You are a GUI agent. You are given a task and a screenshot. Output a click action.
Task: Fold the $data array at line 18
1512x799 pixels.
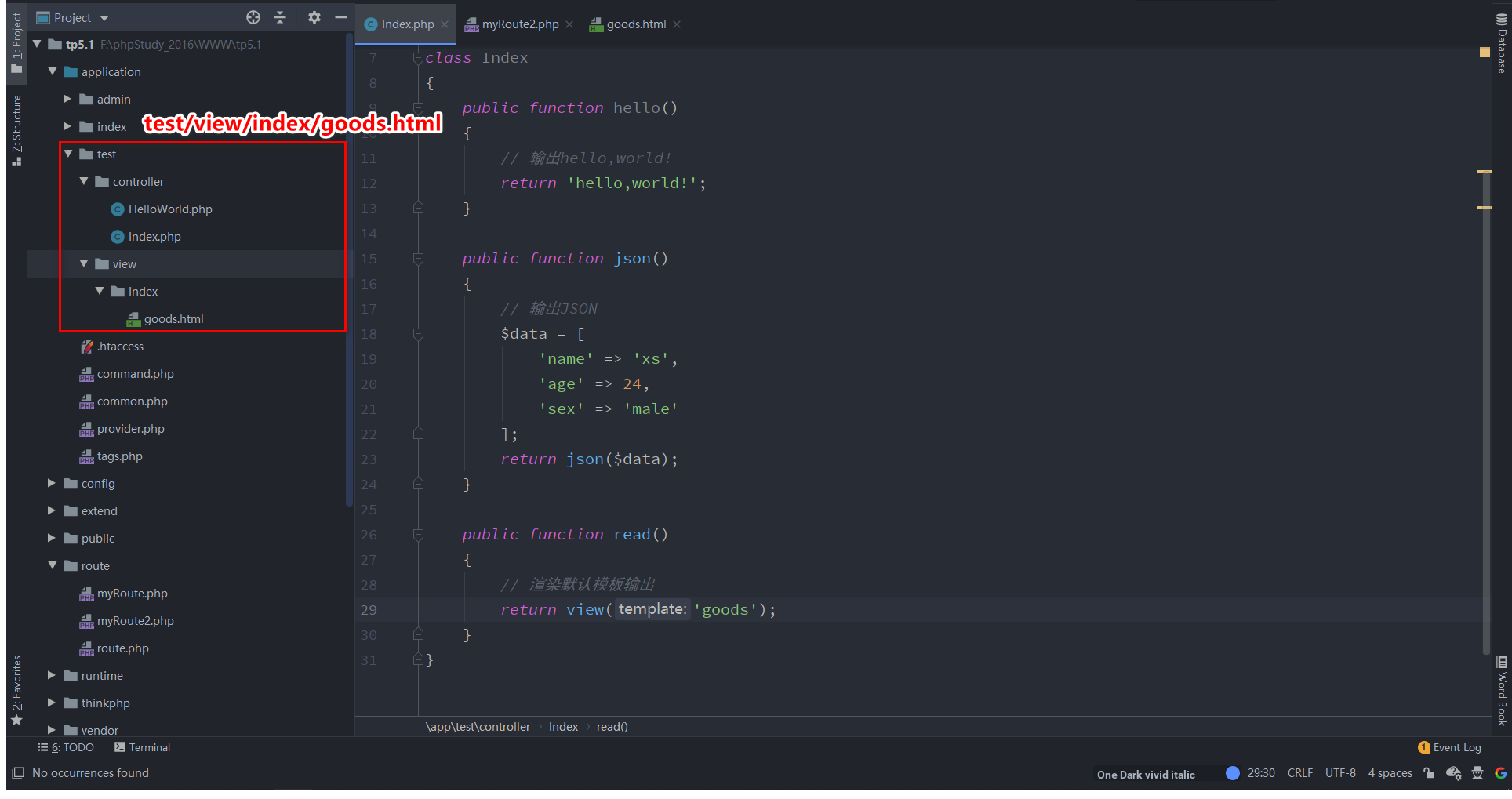click(x=418, y=333)
